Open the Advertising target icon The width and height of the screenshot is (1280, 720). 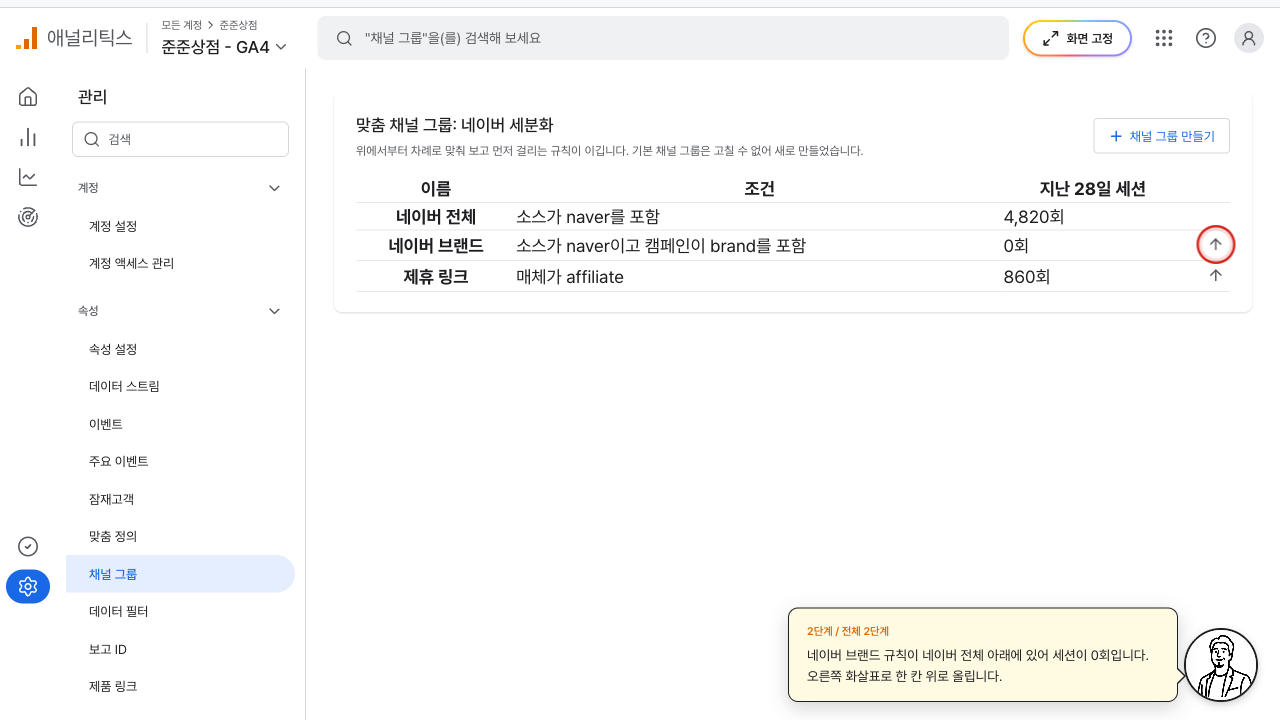pyautogui.click(x=28, y=217)
